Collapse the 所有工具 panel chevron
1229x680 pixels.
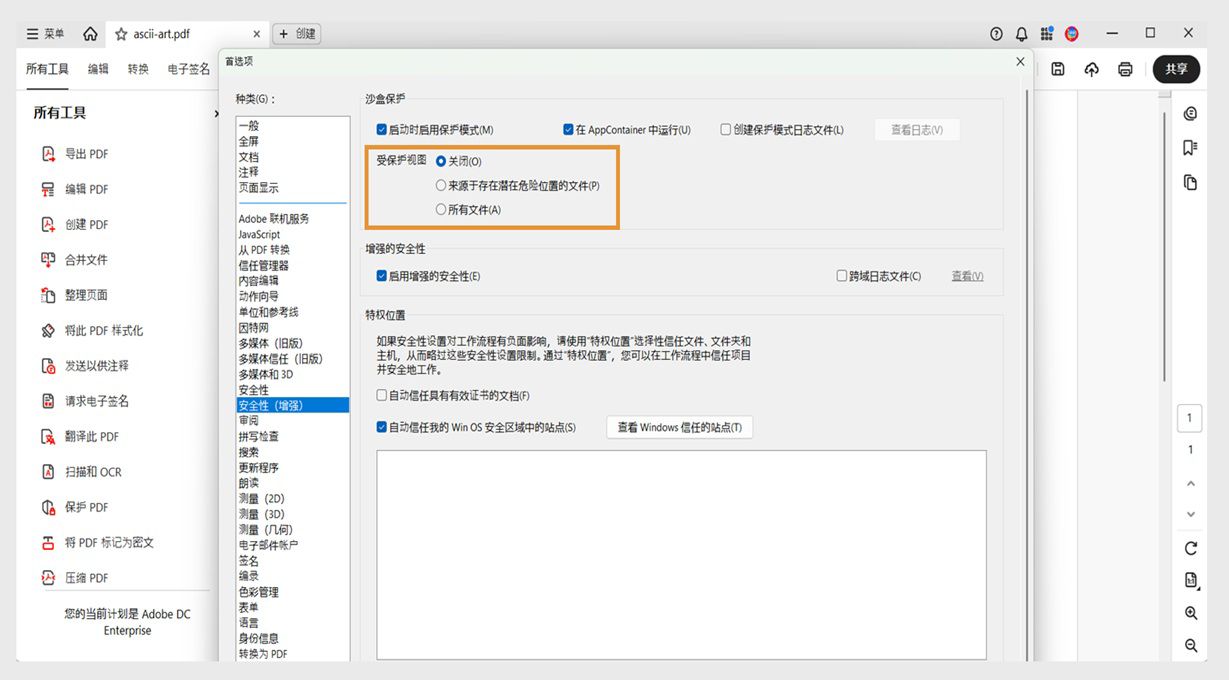pos(215,113)
